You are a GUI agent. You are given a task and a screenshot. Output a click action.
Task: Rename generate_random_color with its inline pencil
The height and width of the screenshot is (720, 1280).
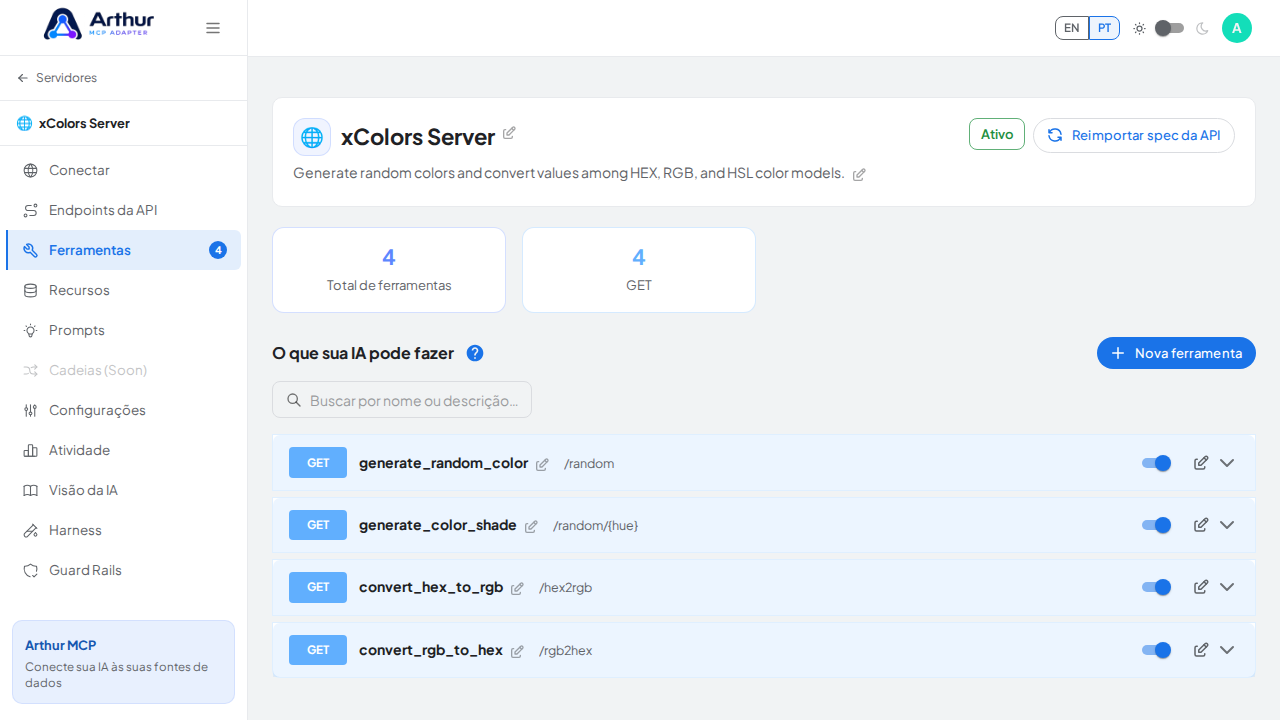542,464
